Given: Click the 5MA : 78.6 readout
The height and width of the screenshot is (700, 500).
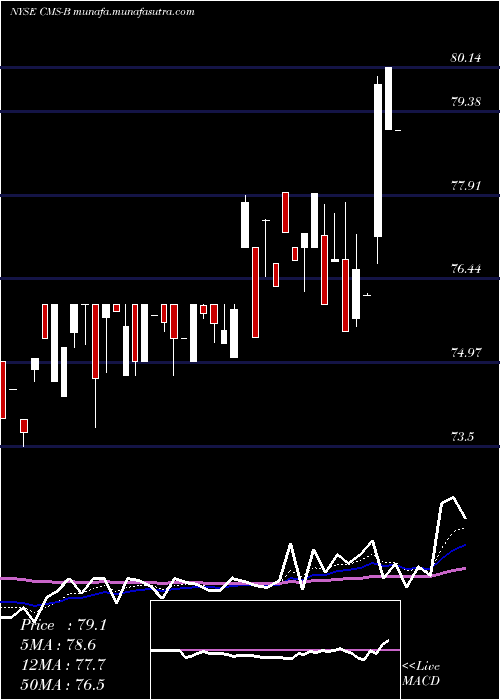Looking at the screenshot, I should 58,645.
